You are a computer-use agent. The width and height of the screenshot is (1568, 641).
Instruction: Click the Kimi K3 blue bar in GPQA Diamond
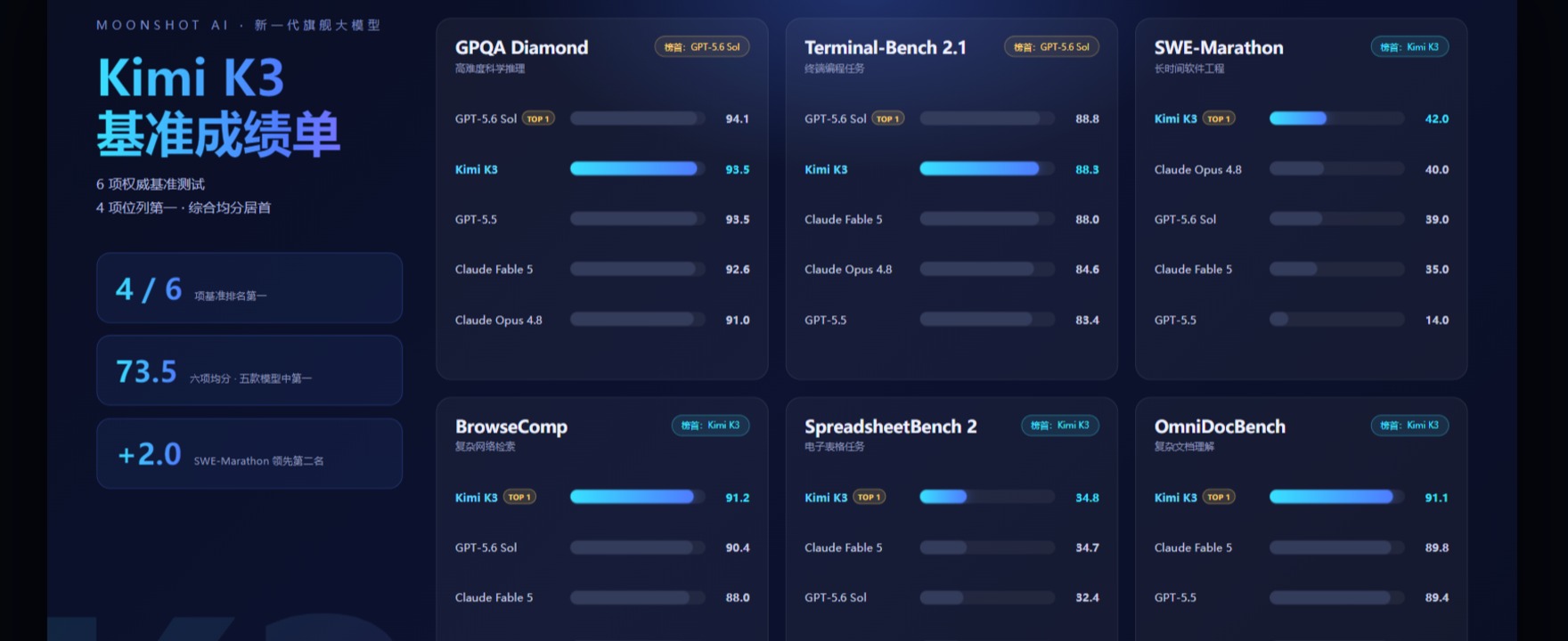pyautogui.click(x=633, y=168)
